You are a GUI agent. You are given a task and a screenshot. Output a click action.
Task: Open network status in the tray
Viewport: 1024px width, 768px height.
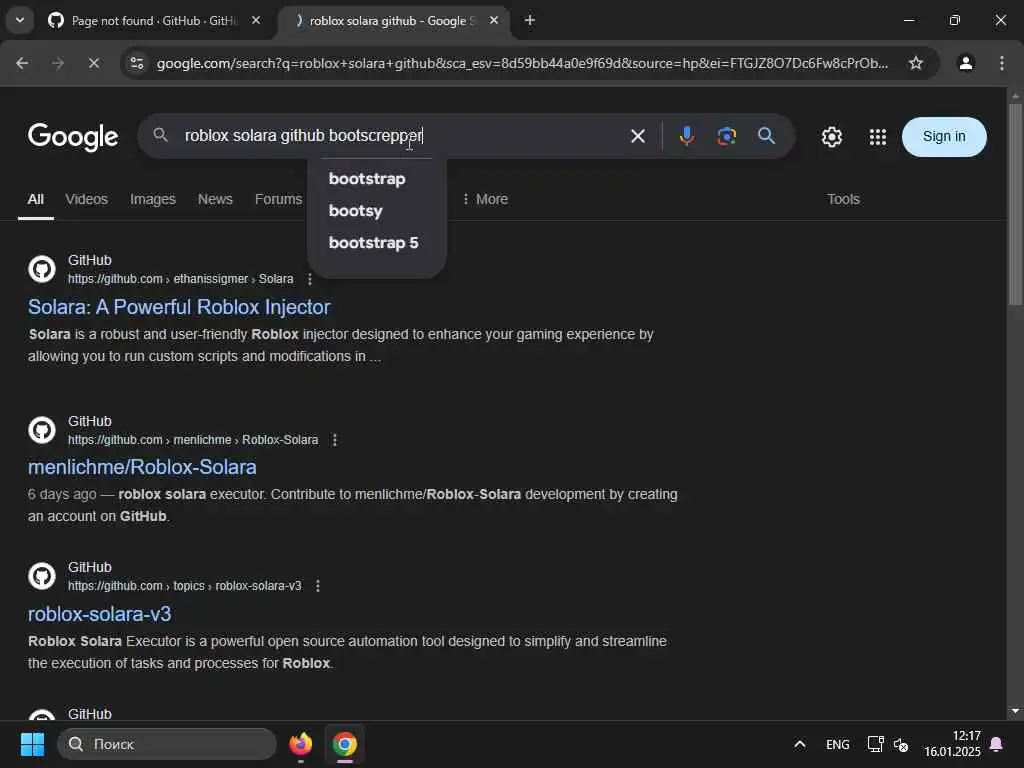875,744
